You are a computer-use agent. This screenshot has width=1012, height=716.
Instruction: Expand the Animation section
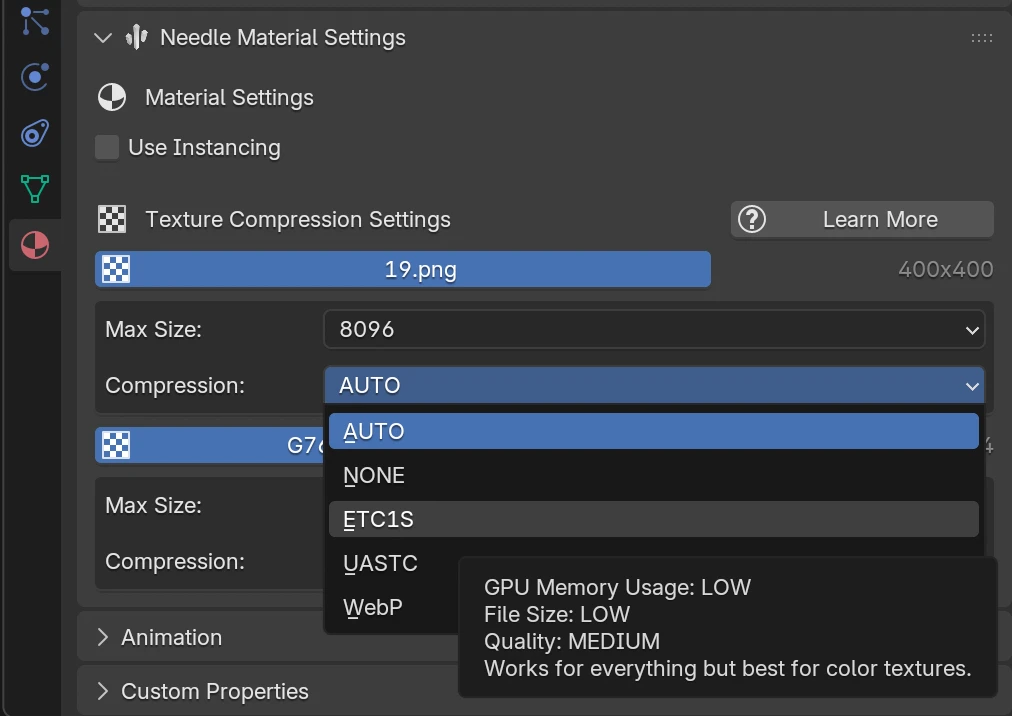pos(171,637)
